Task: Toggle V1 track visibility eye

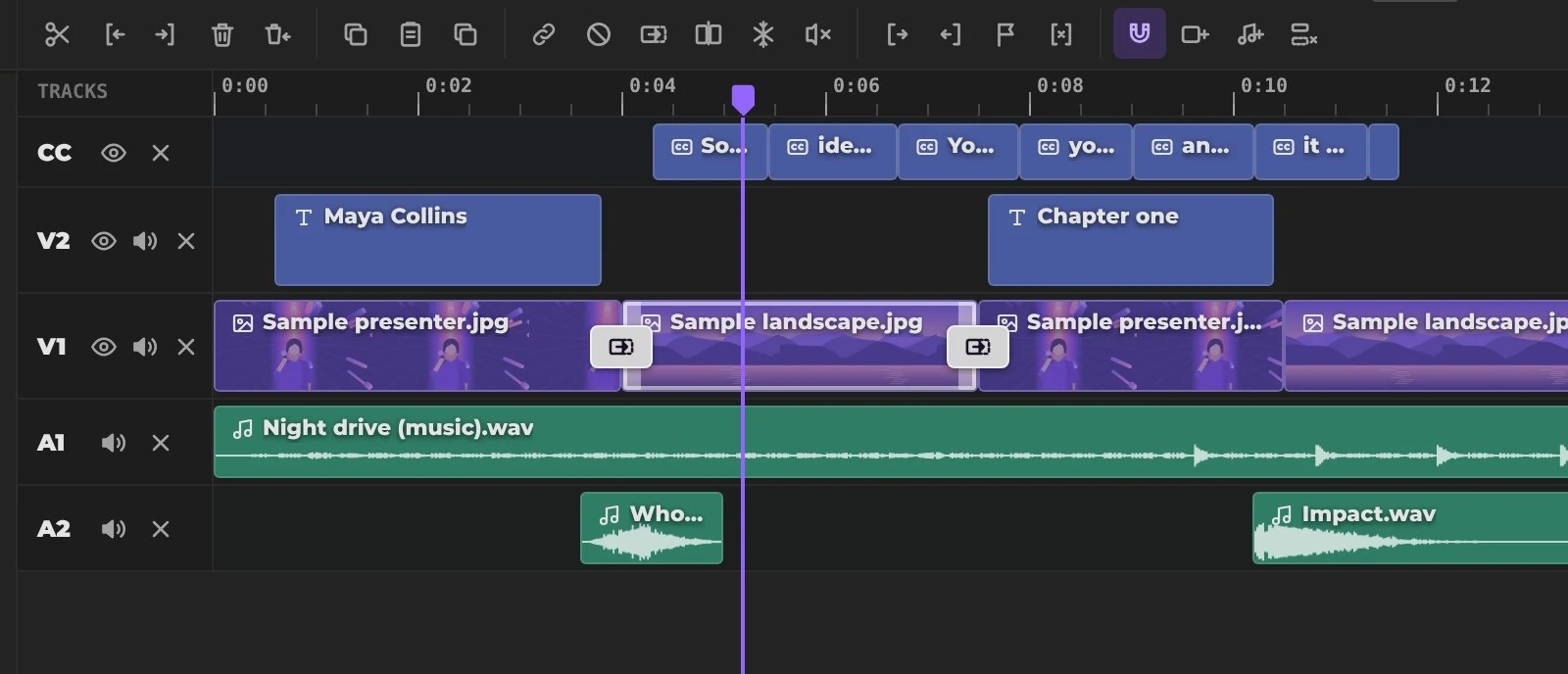Action: pyautogui.click(x=104, y=347)
